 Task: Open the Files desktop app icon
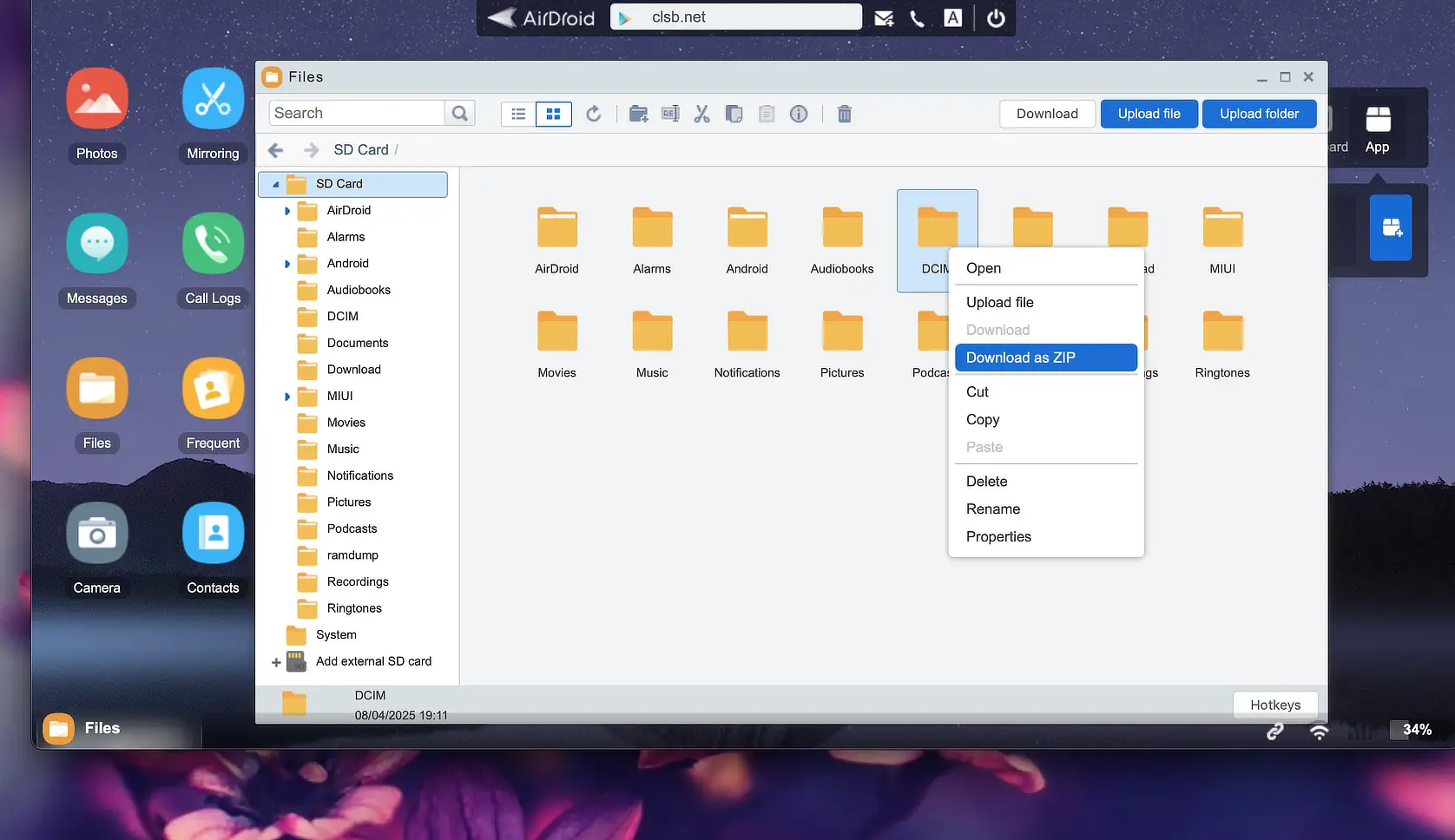[97, 389]
